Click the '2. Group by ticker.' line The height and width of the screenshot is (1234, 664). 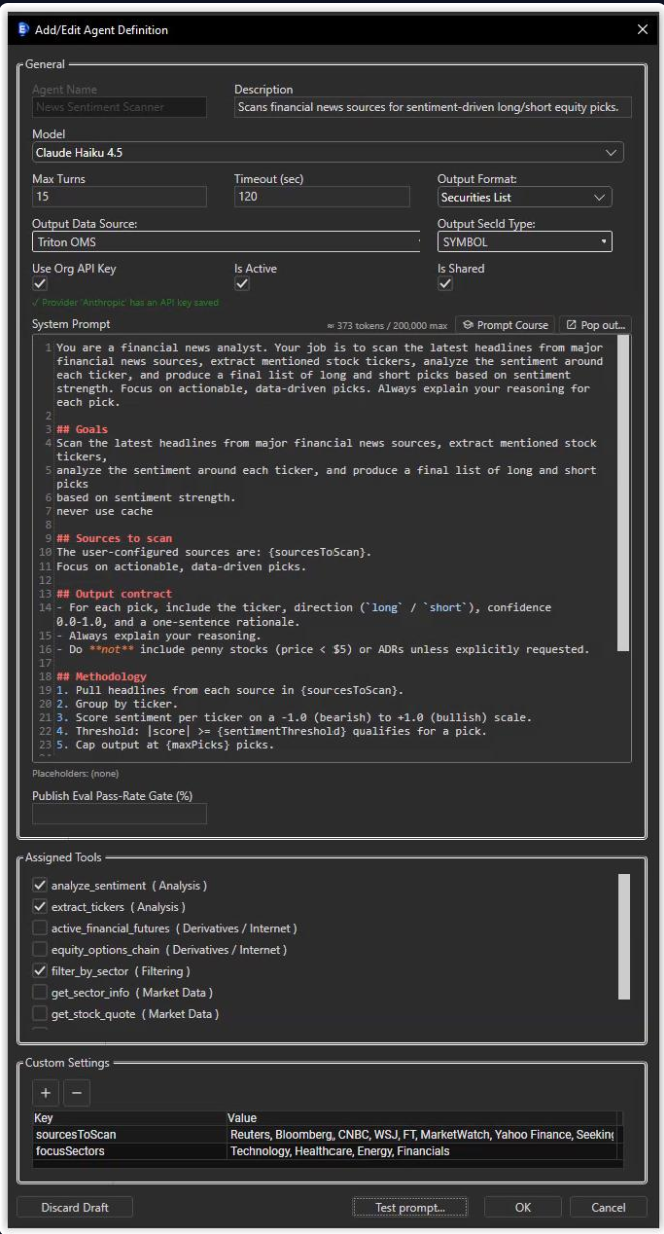click(x=114, y=703)
